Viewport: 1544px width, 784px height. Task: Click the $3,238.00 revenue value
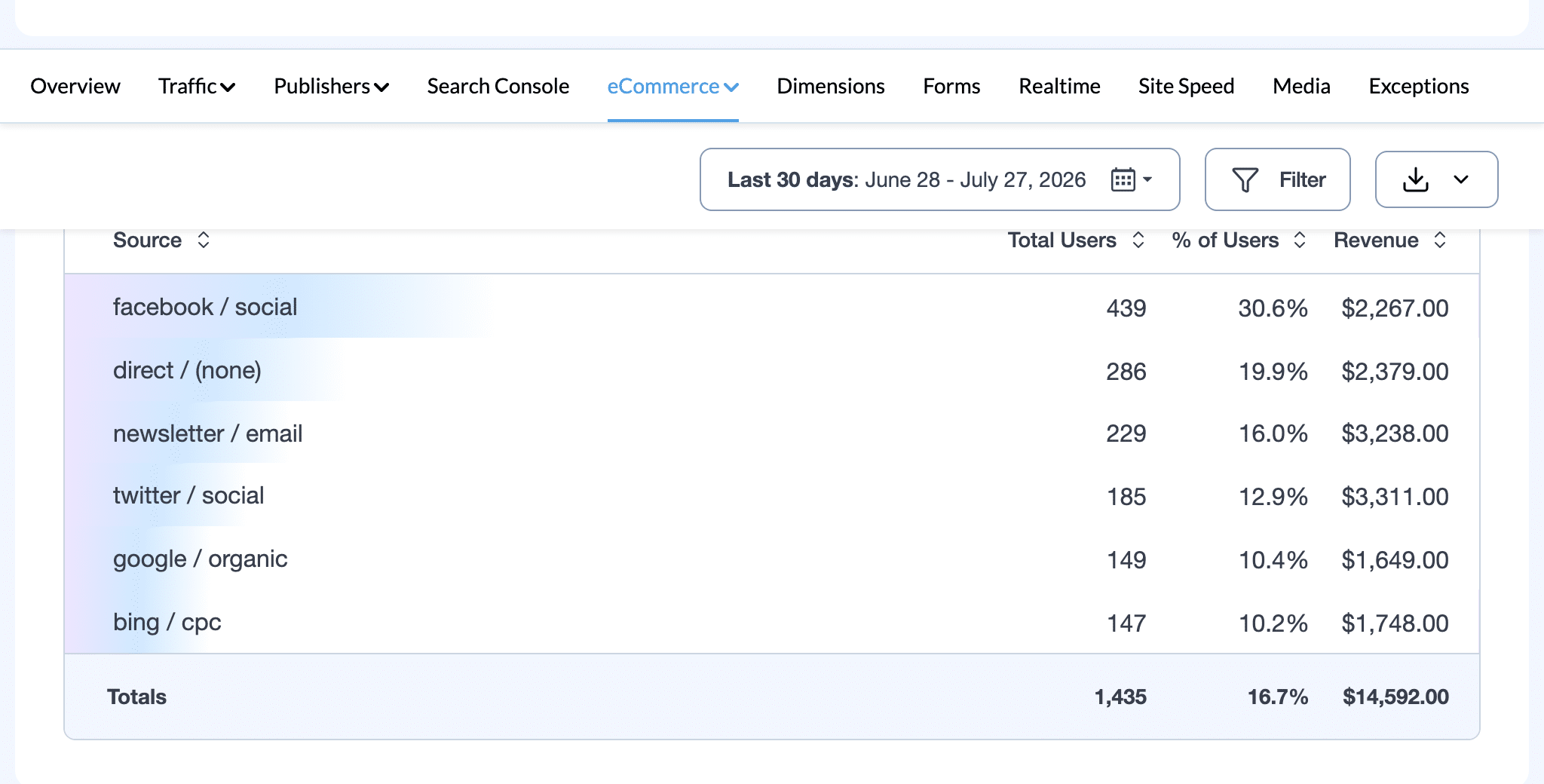click(x=1395, y=433)
